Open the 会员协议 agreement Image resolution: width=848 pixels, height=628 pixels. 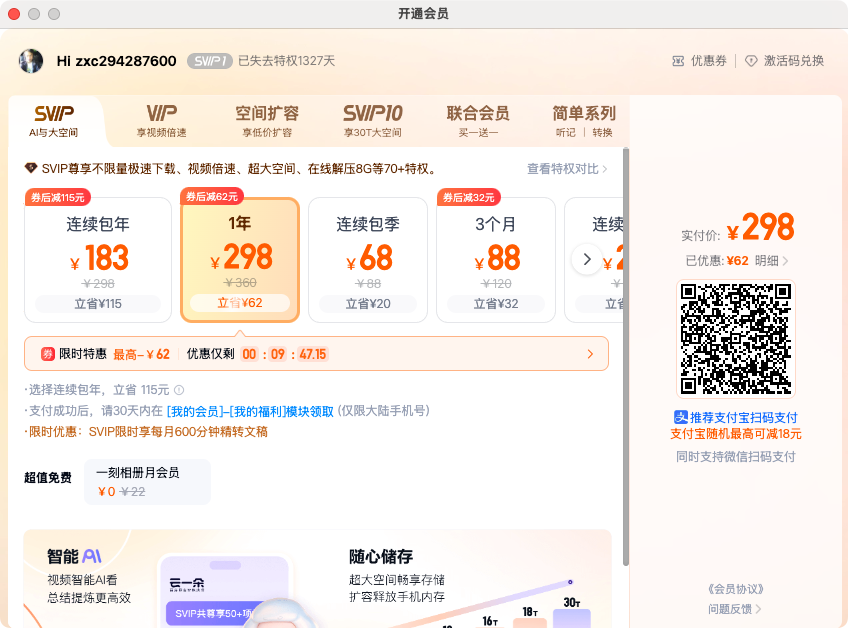pos(736,589)
